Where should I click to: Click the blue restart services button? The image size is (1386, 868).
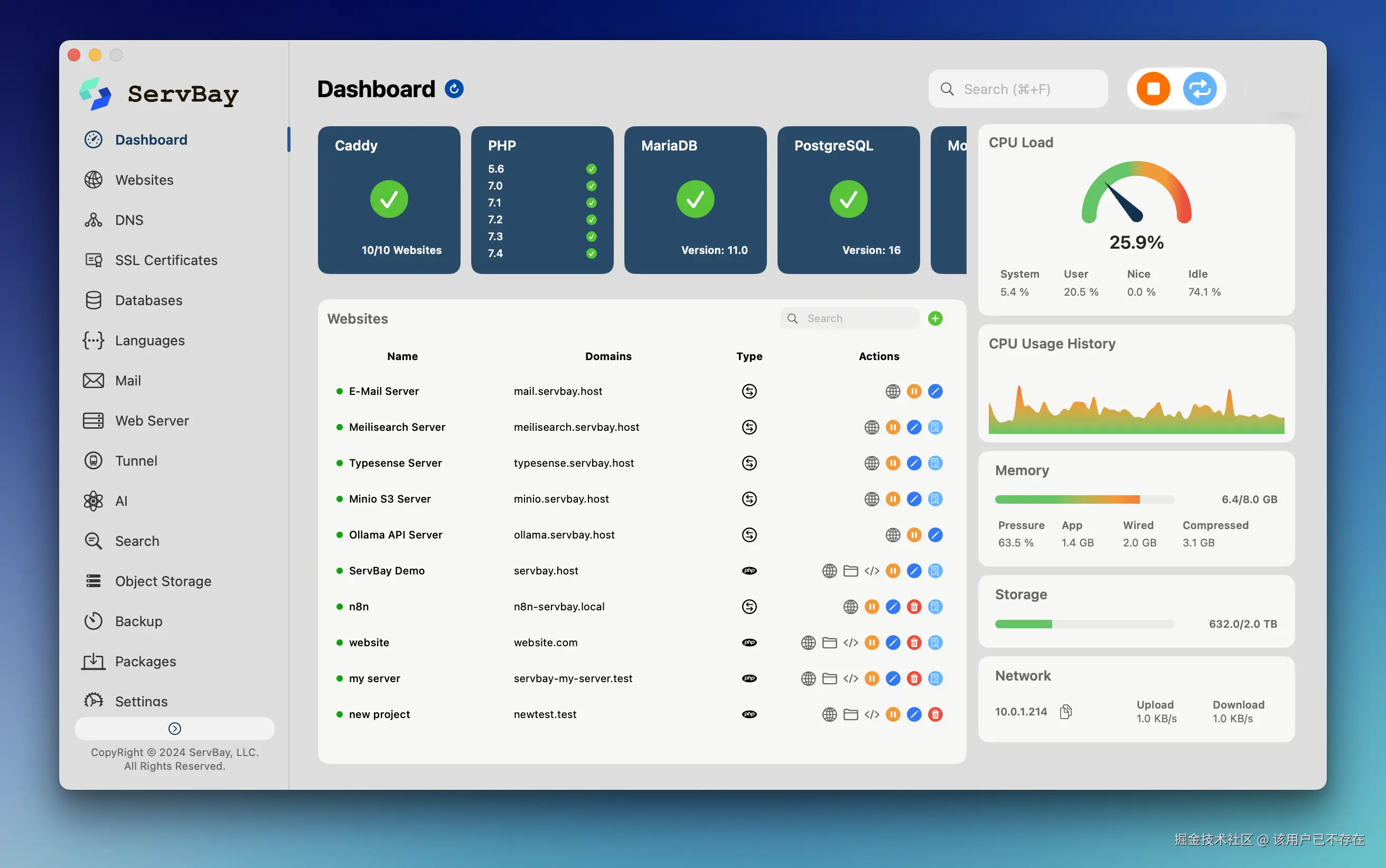pos(1200,89)
